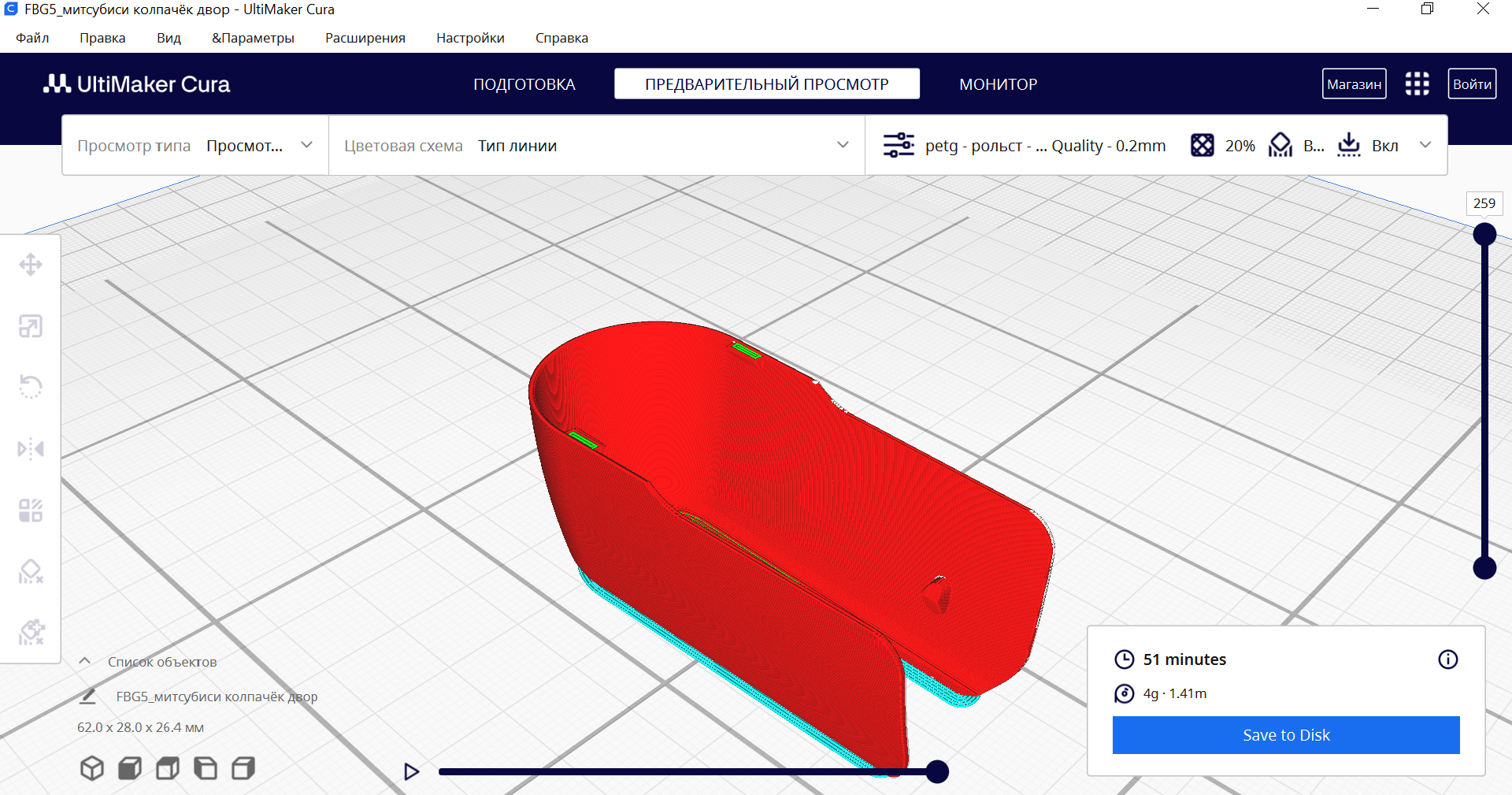Open Per Model Settings tool
Viewport: 1512px width, 795px height.
[x=31, y=511]
